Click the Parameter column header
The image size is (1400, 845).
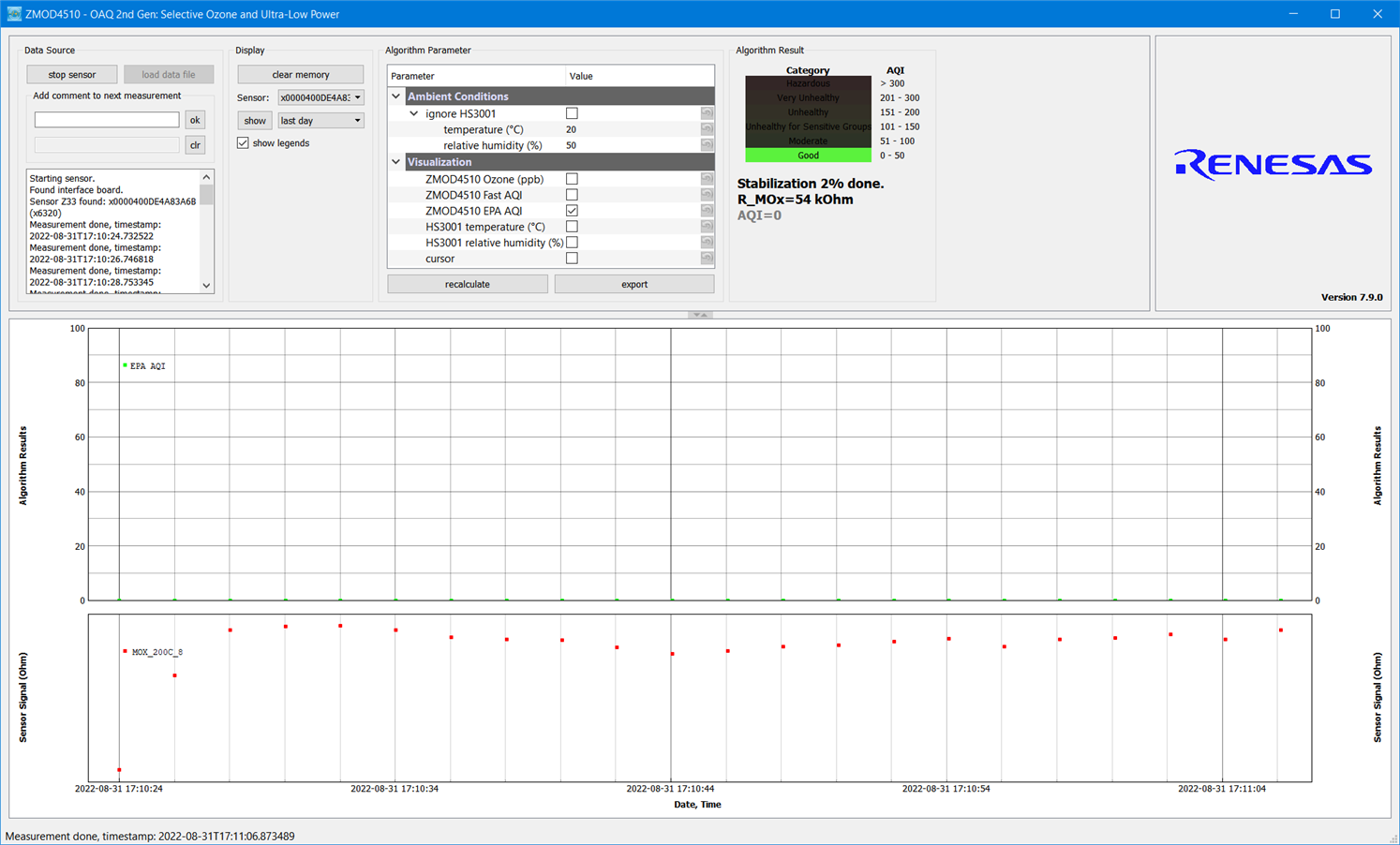pyautogui.click(x=476, y=76)
